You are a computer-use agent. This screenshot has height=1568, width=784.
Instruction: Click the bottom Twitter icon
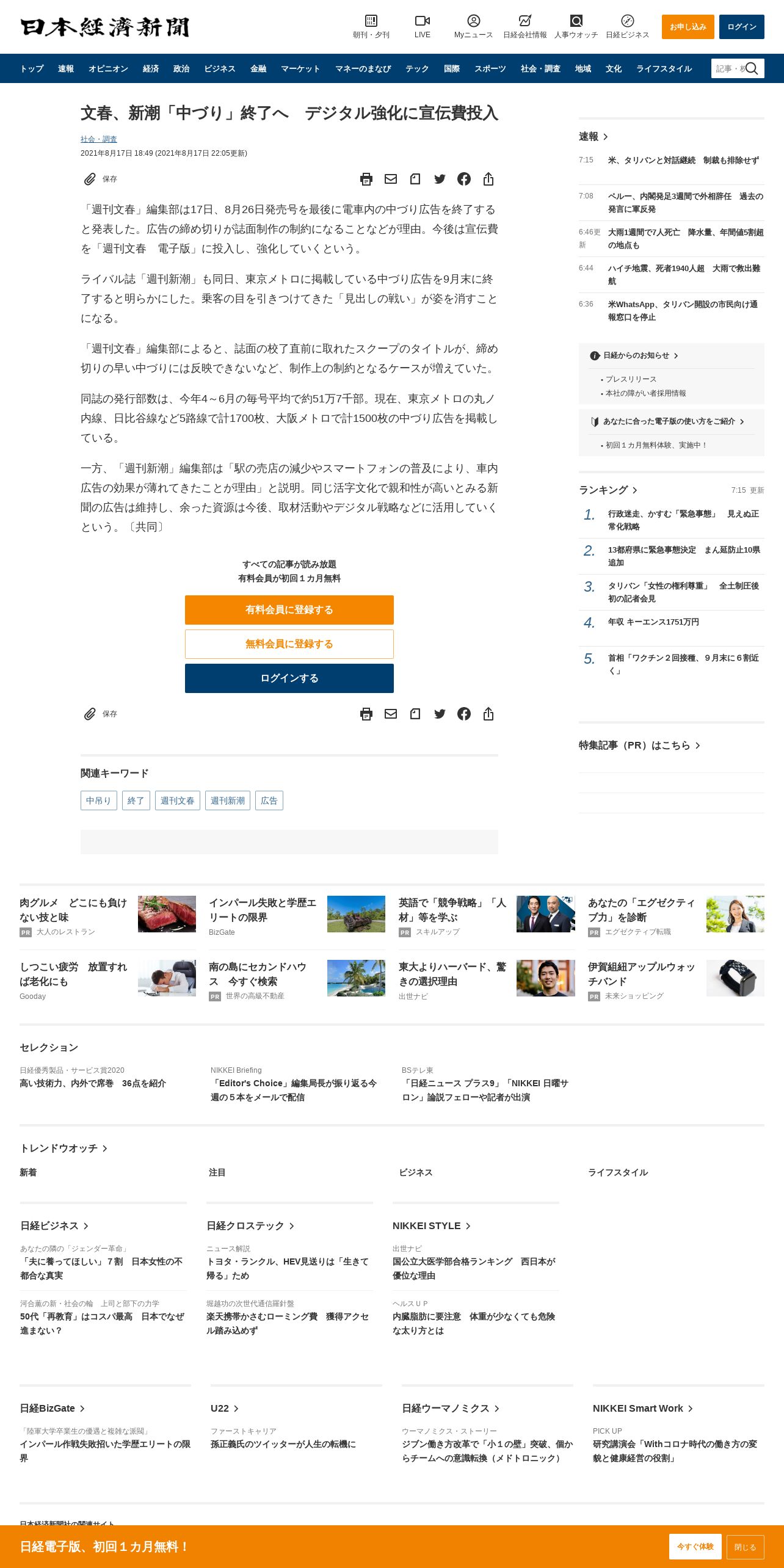point(440,714)
